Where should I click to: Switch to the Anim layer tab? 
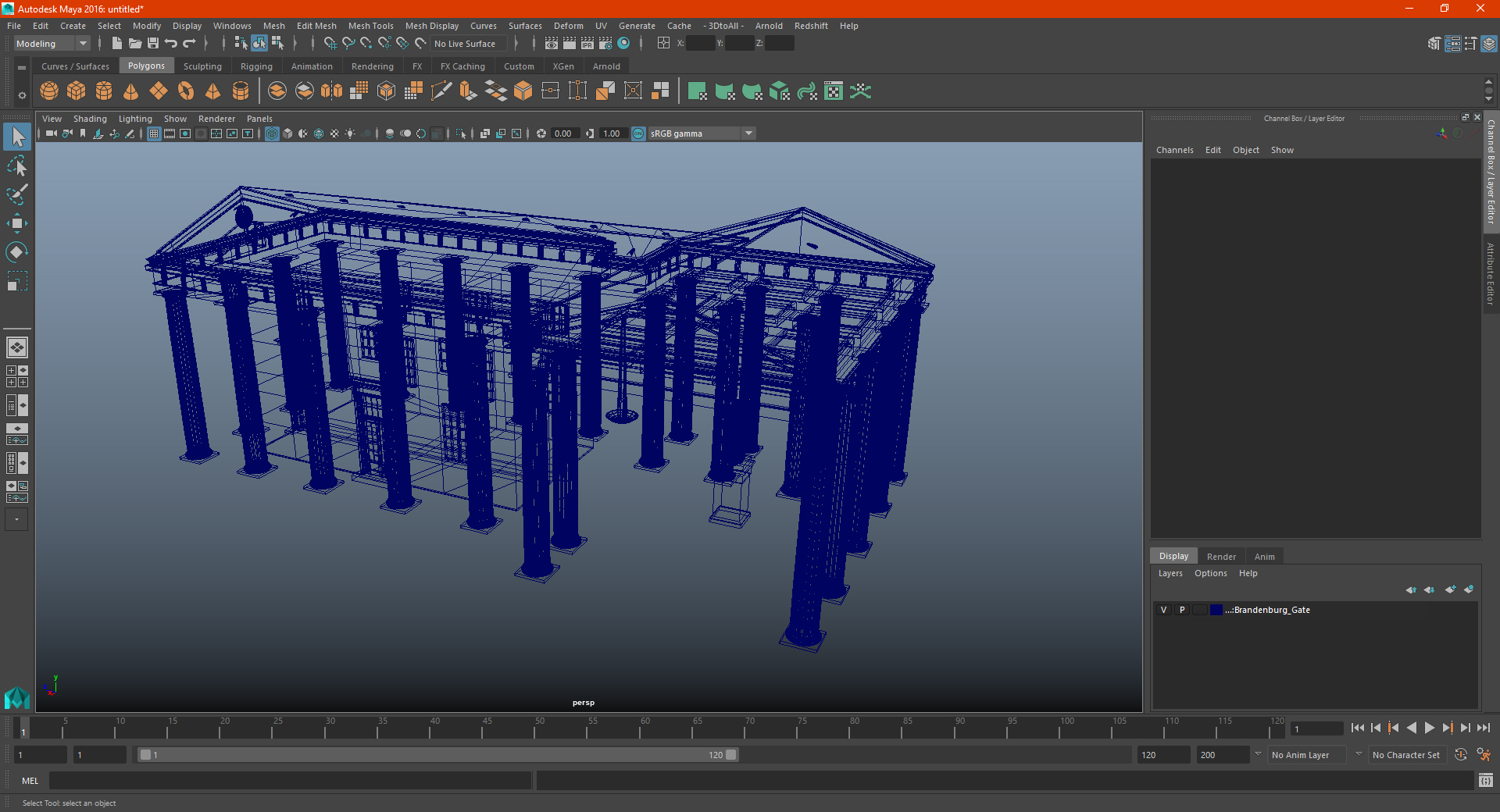pyautogui.click(x=1264, y=557)
